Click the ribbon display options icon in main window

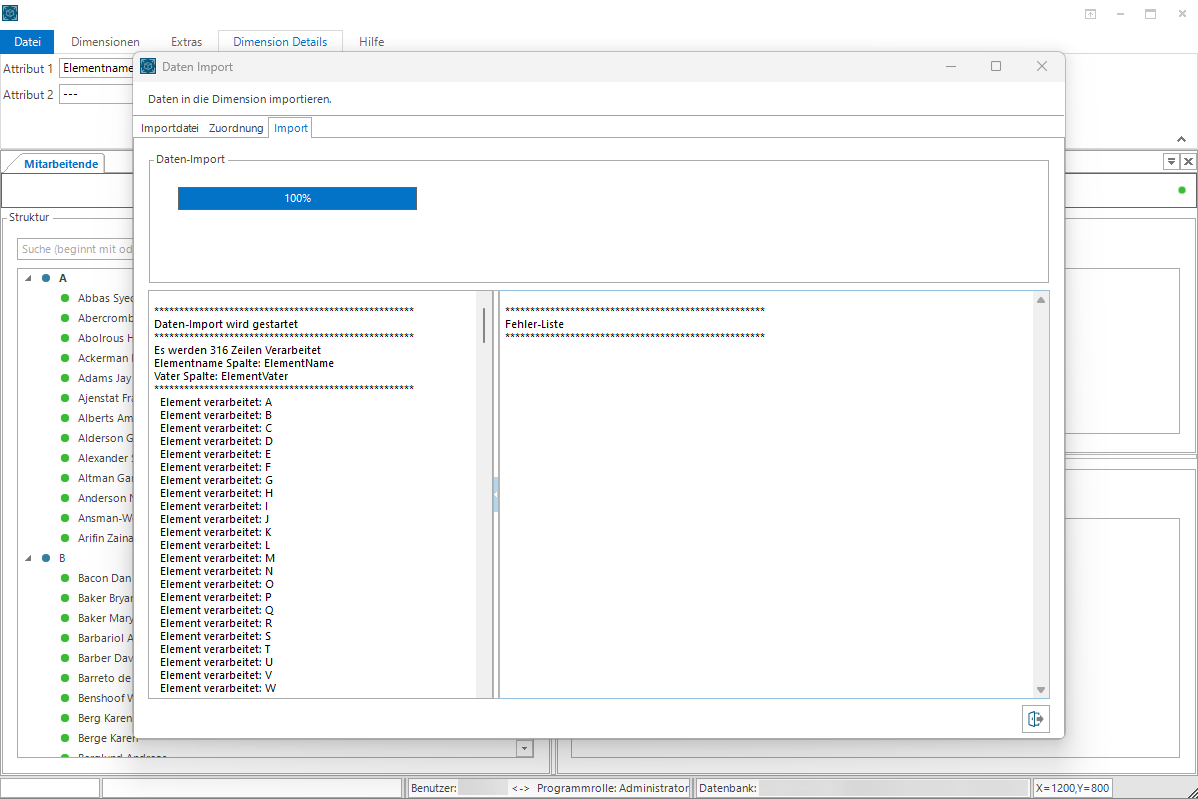[x=1090, y=14]
